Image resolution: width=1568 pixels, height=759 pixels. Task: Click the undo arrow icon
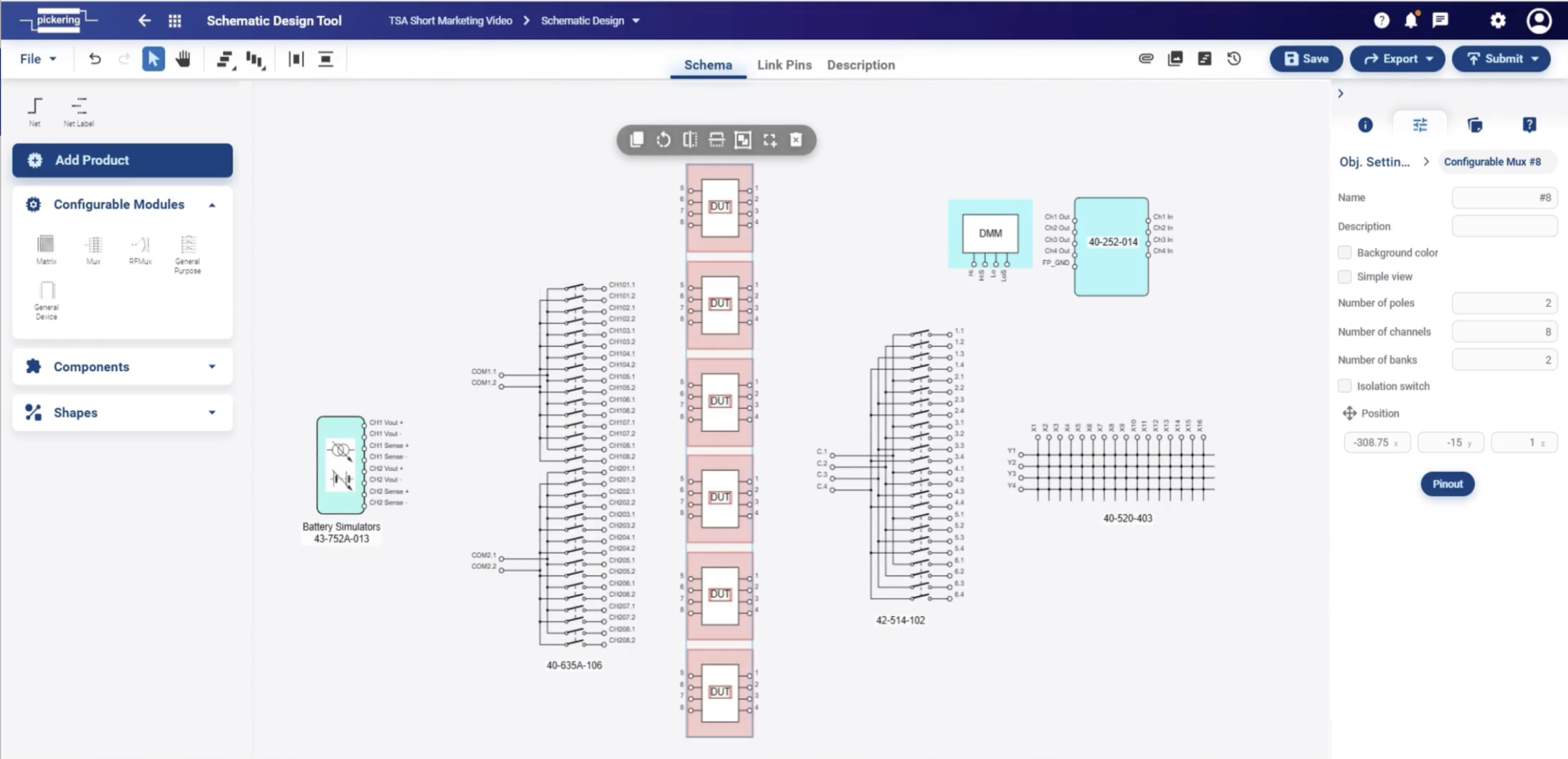95,59
